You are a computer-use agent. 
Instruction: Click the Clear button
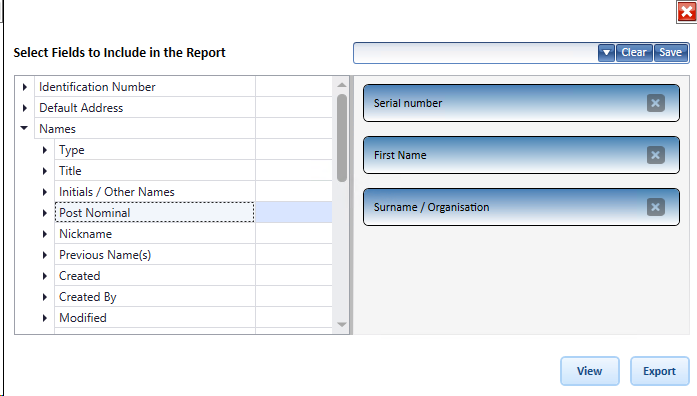[634, 53]
